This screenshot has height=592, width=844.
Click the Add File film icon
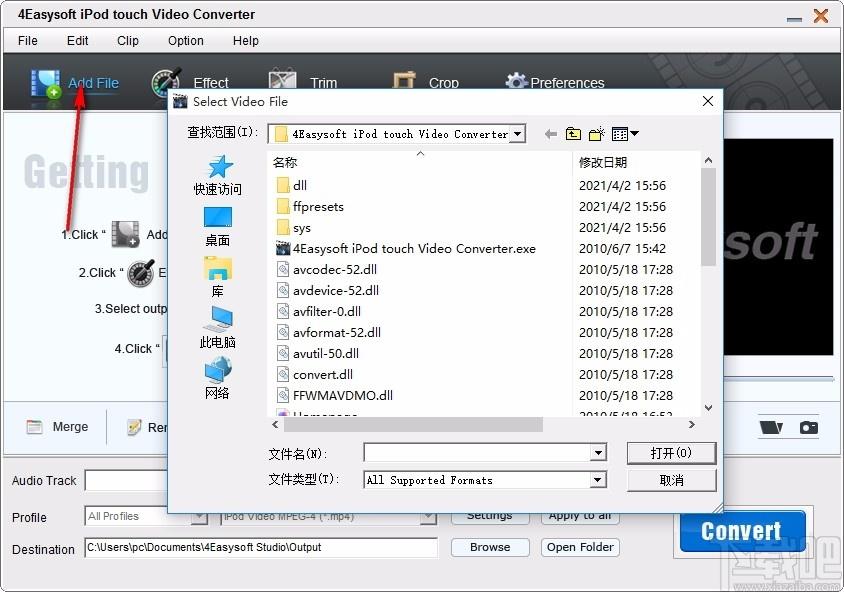(45, 83)
